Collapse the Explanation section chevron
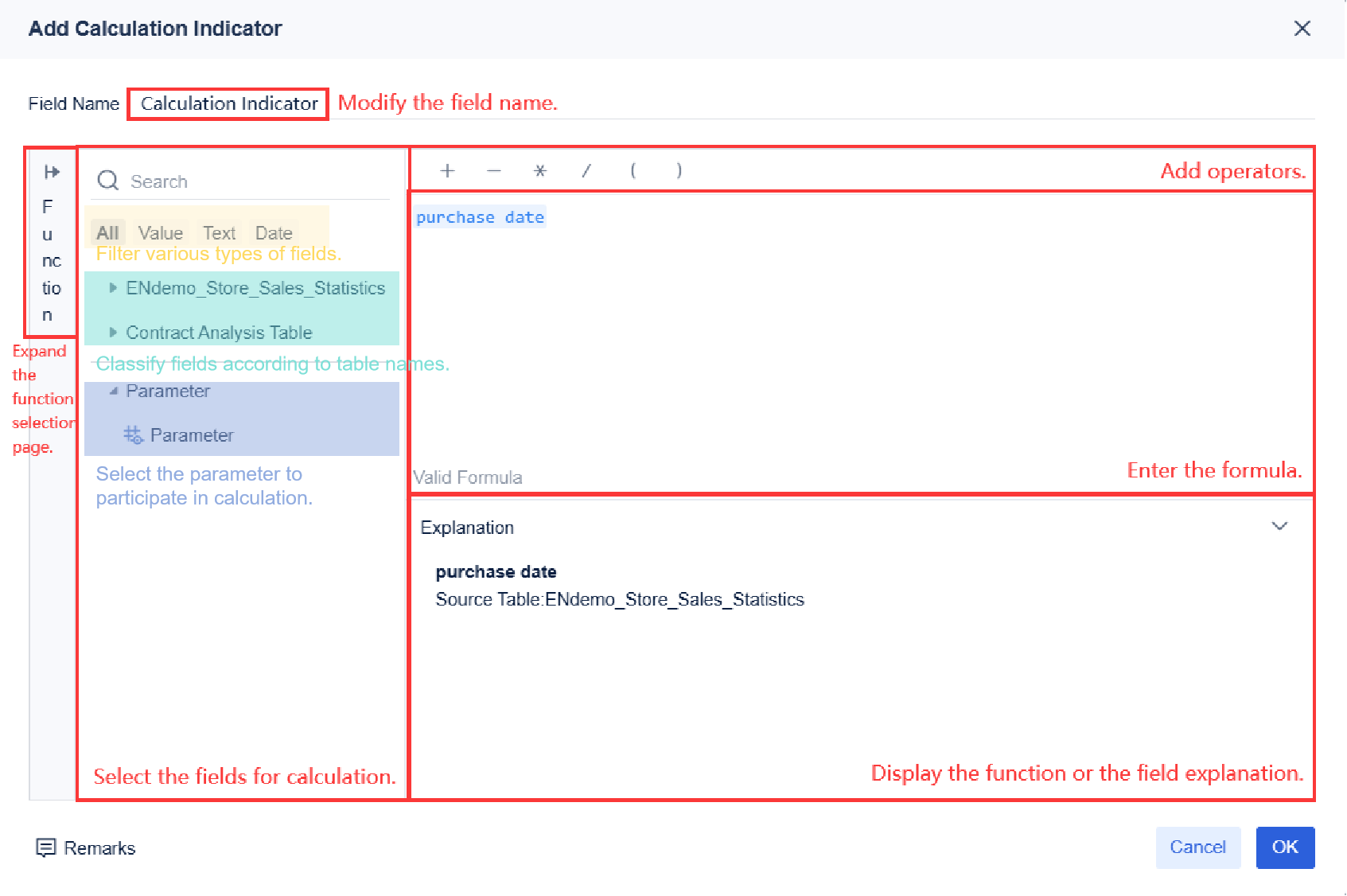The width and height of the screenshot is (1347, 896). click(1279, 526)
